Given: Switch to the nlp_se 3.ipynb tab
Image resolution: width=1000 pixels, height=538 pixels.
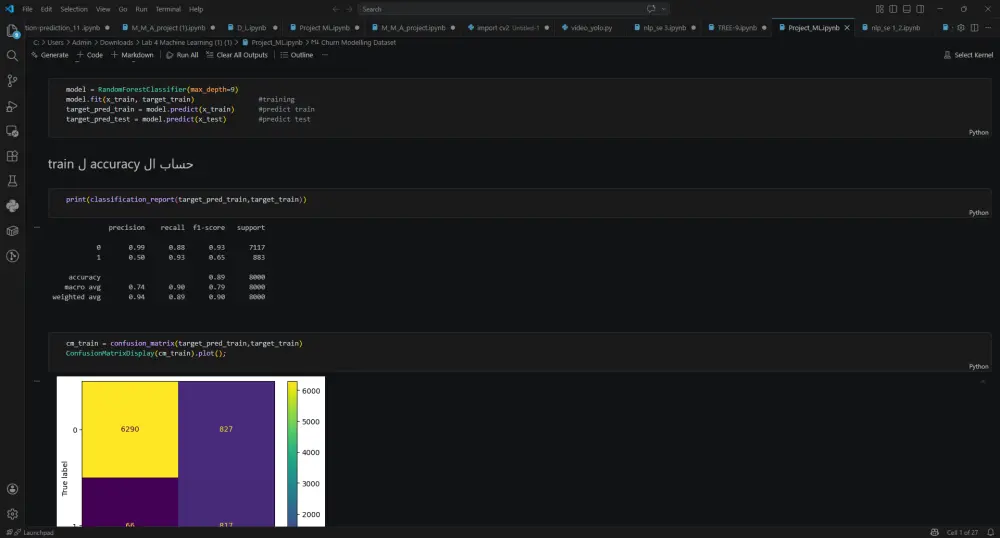Looking at the screenshot, I should [664, 27].
